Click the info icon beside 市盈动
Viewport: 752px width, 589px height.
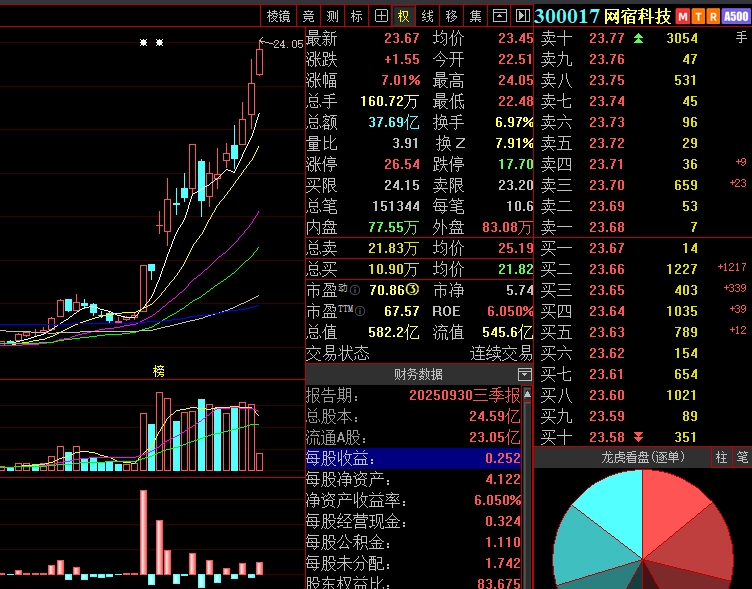[355, 290]
